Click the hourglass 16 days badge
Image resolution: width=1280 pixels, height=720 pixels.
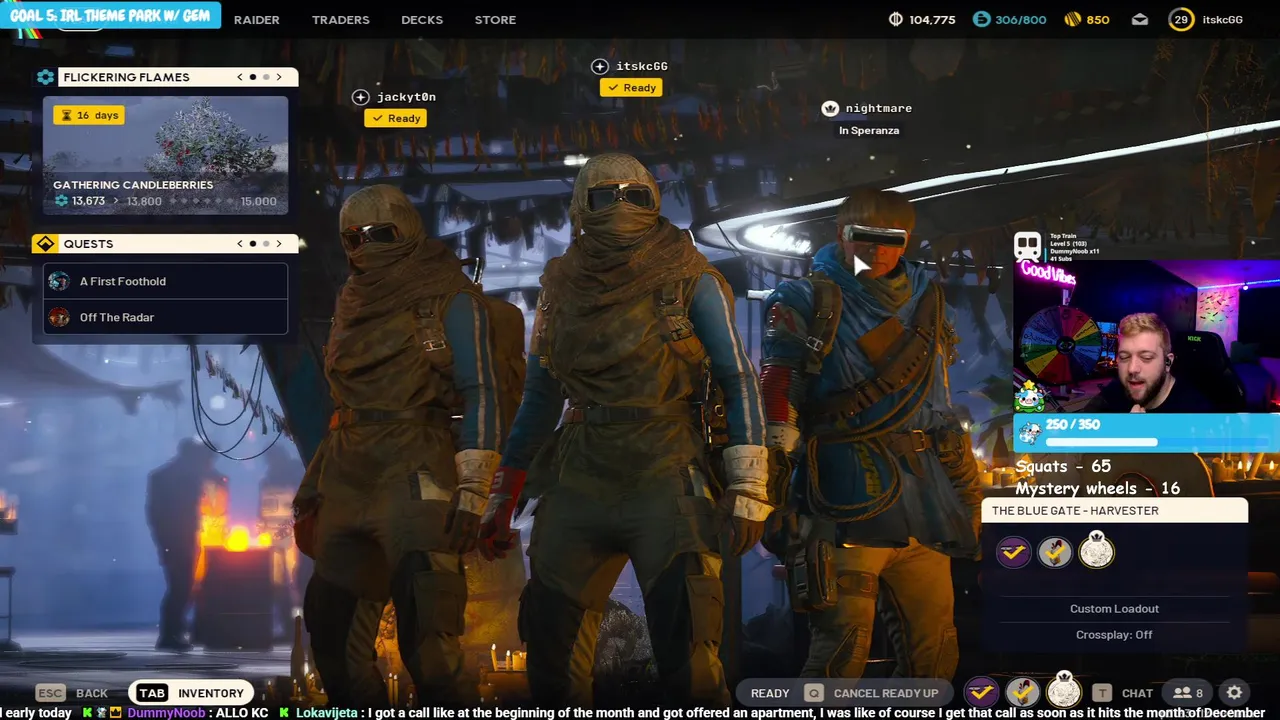(89, 115)
